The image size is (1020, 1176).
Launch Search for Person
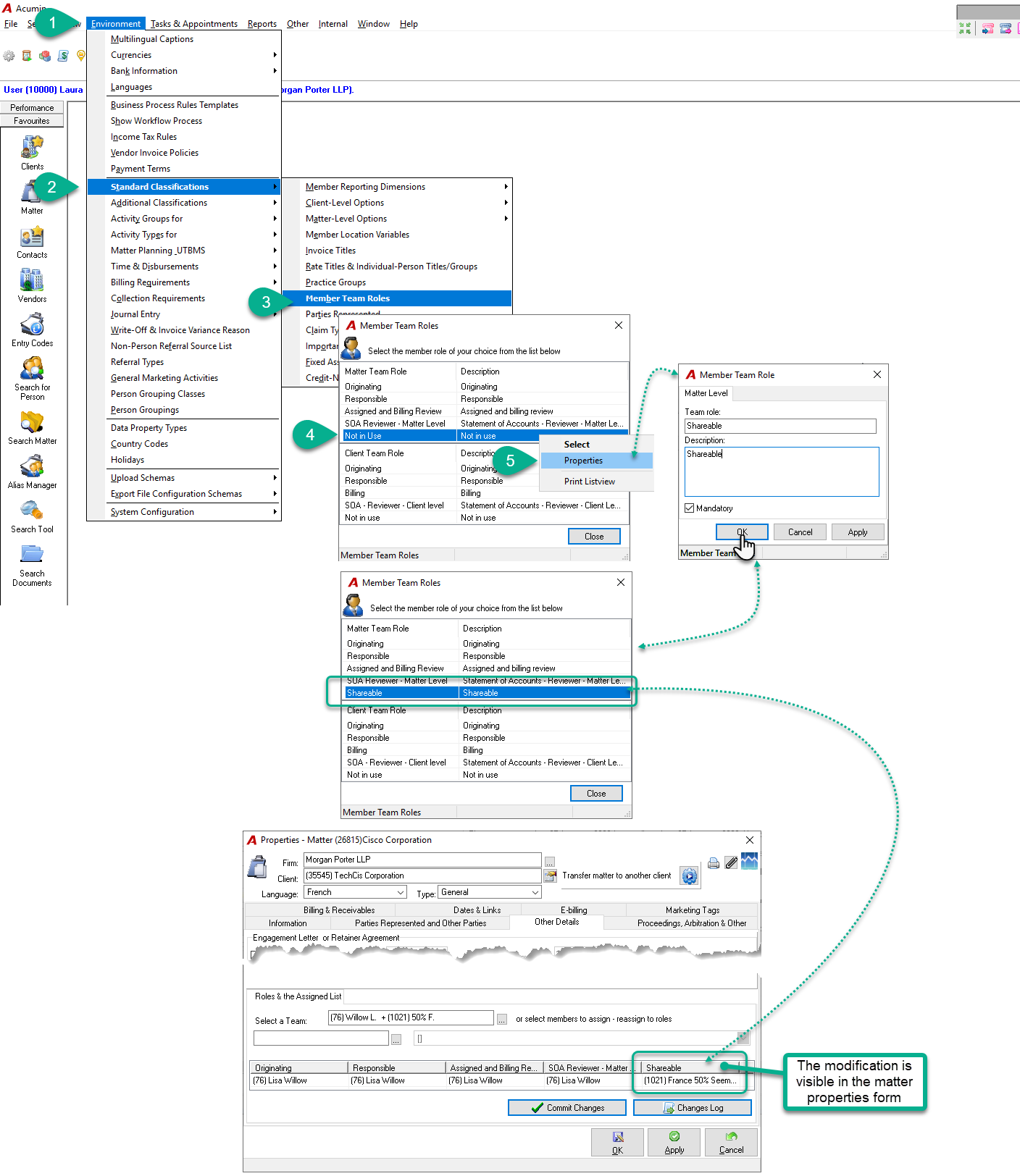coord(32,379)
